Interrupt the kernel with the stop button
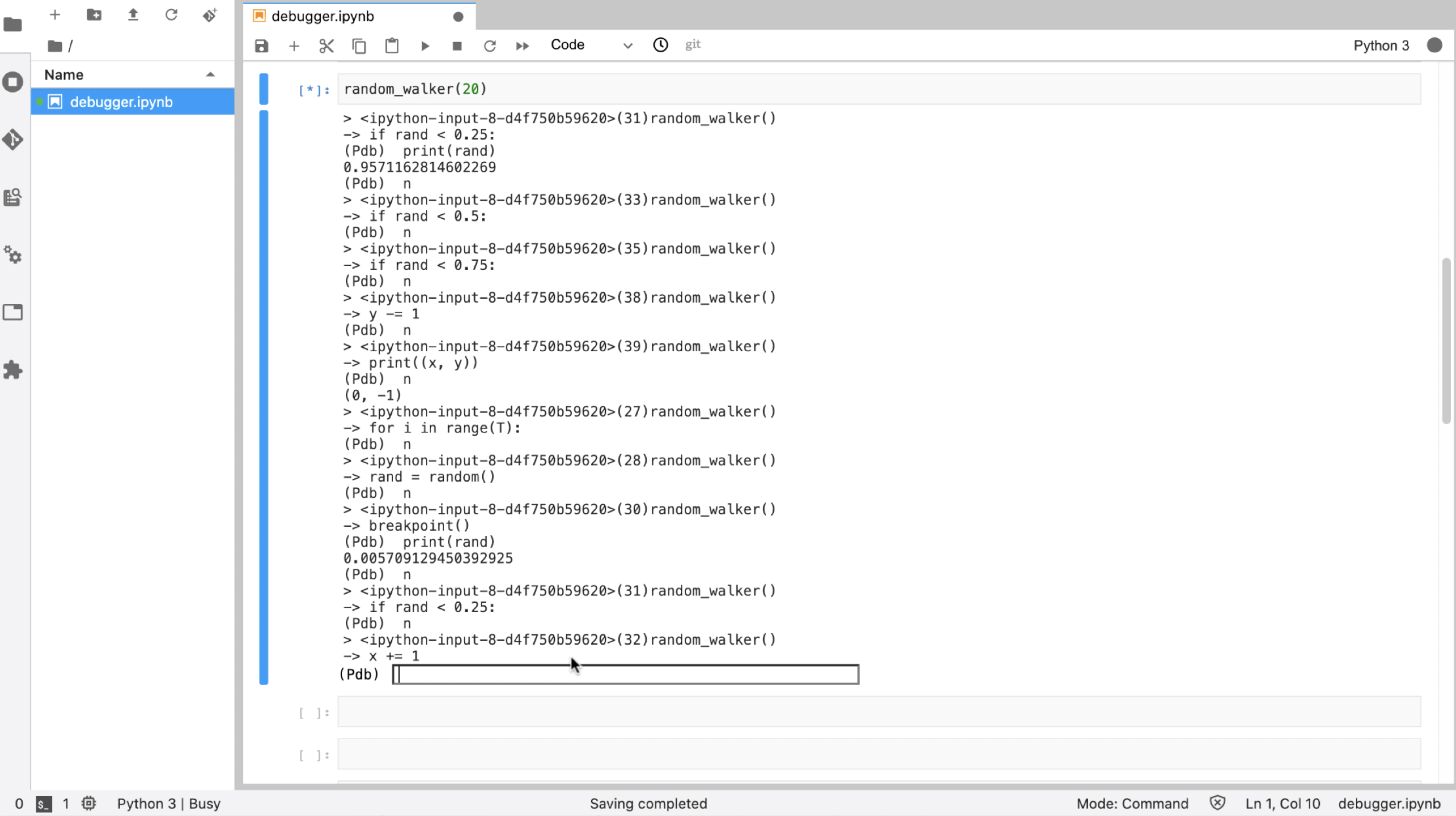 [x=457, y=46]
